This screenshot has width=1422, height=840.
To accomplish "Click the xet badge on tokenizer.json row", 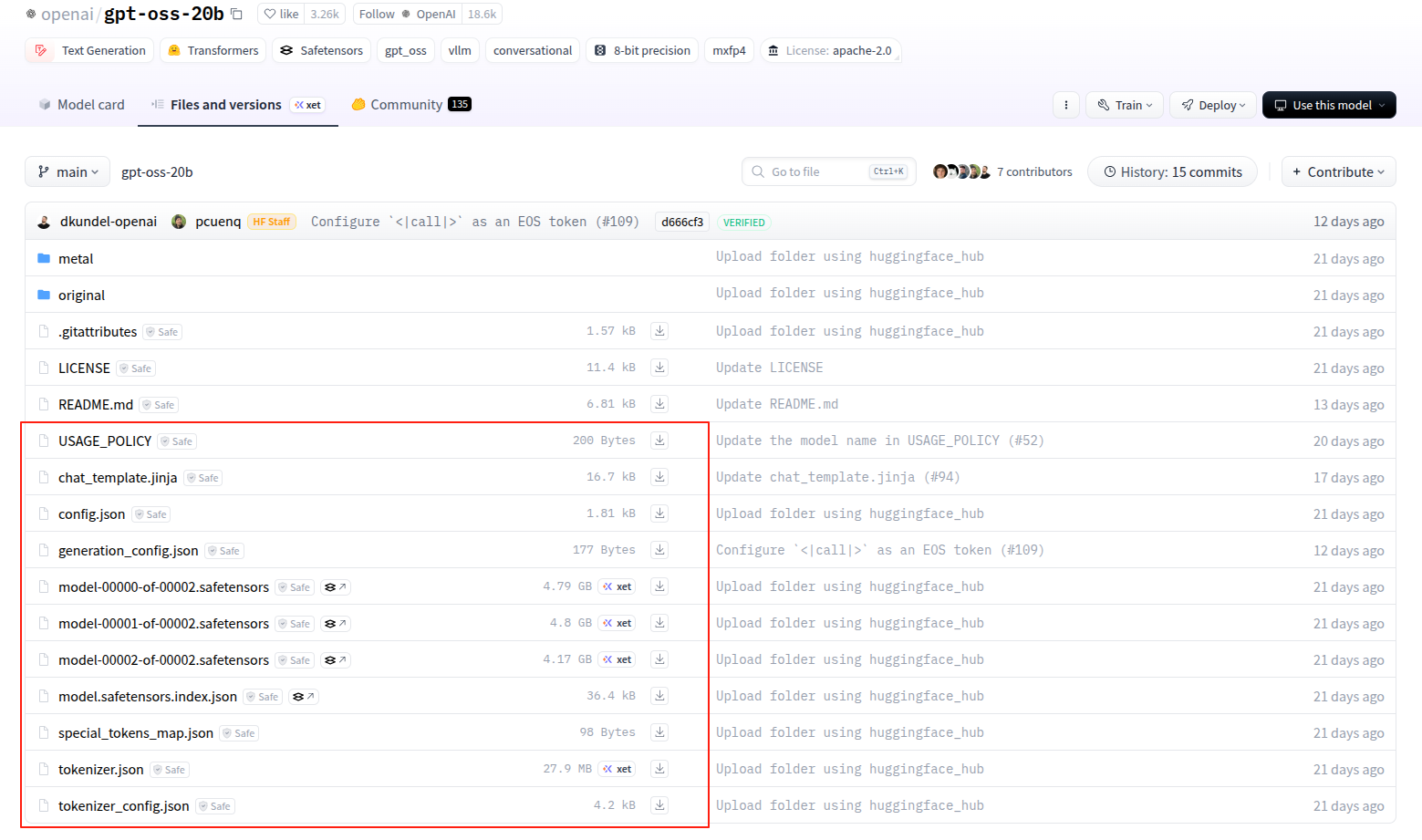I will pos(618,769).
